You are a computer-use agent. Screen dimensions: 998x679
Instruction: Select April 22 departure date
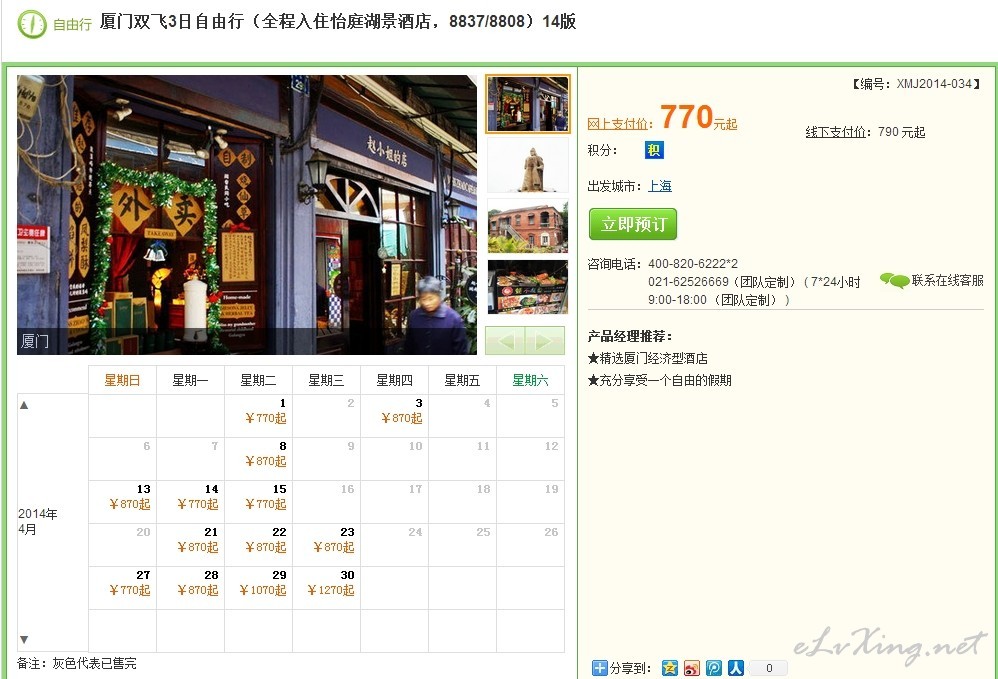(x=258, y=545)
